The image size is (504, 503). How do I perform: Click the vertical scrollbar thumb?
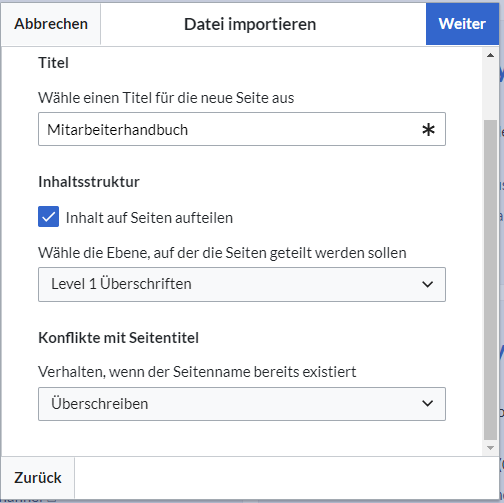coord(490,280)
